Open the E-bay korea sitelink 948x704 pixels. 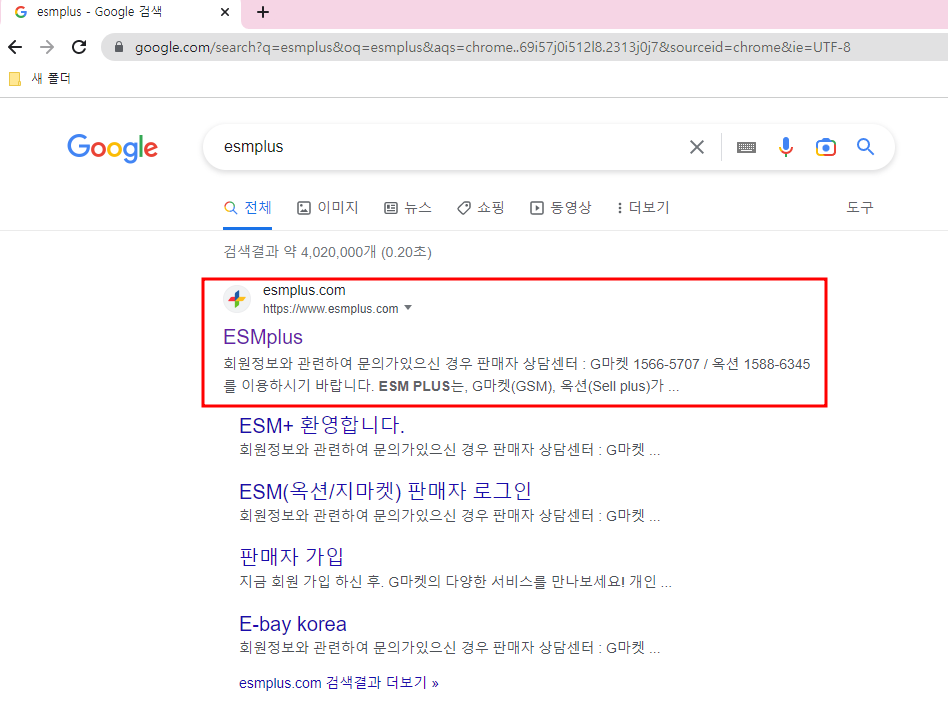[x=293, y=624]
